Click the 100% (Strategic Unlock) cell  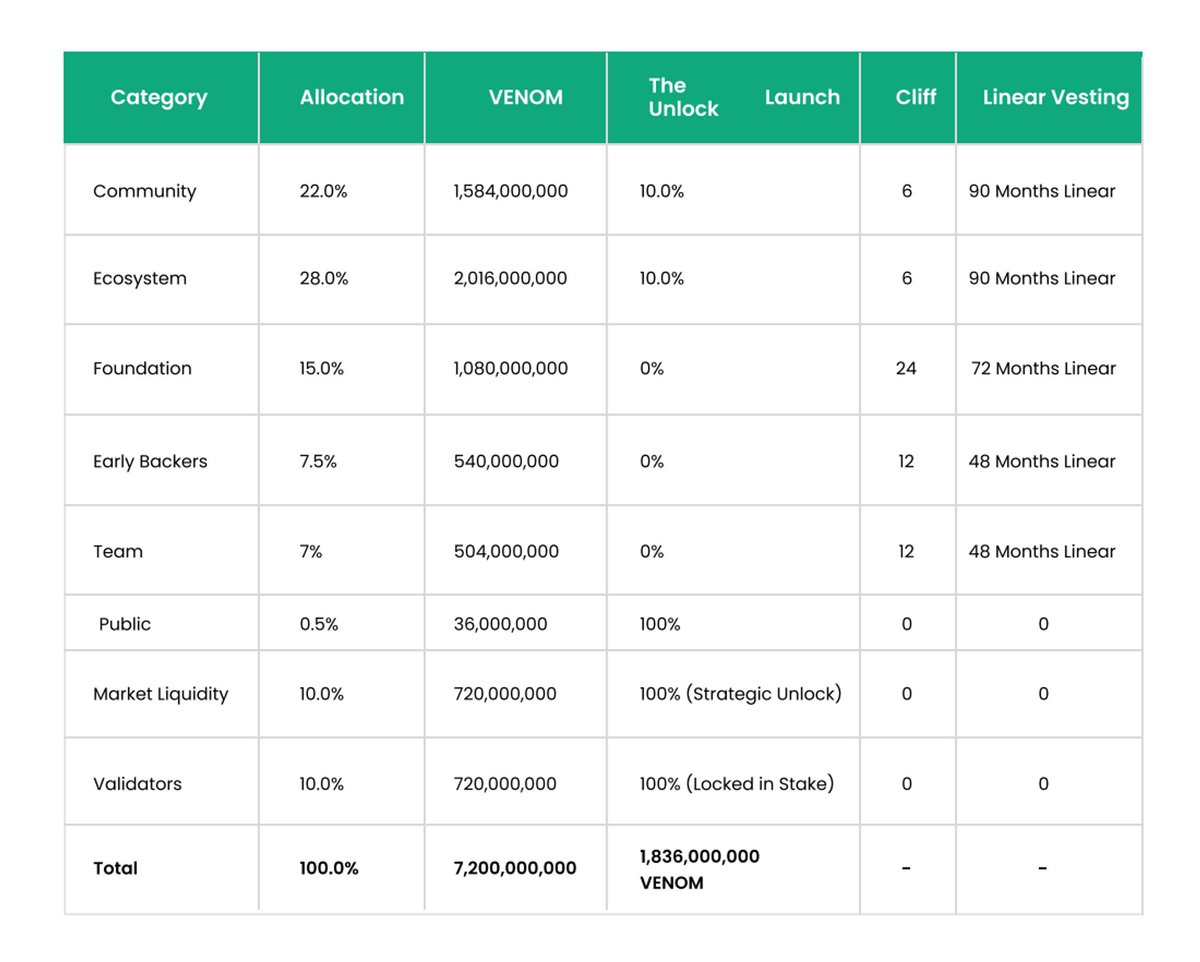click(x=740, y=693)
